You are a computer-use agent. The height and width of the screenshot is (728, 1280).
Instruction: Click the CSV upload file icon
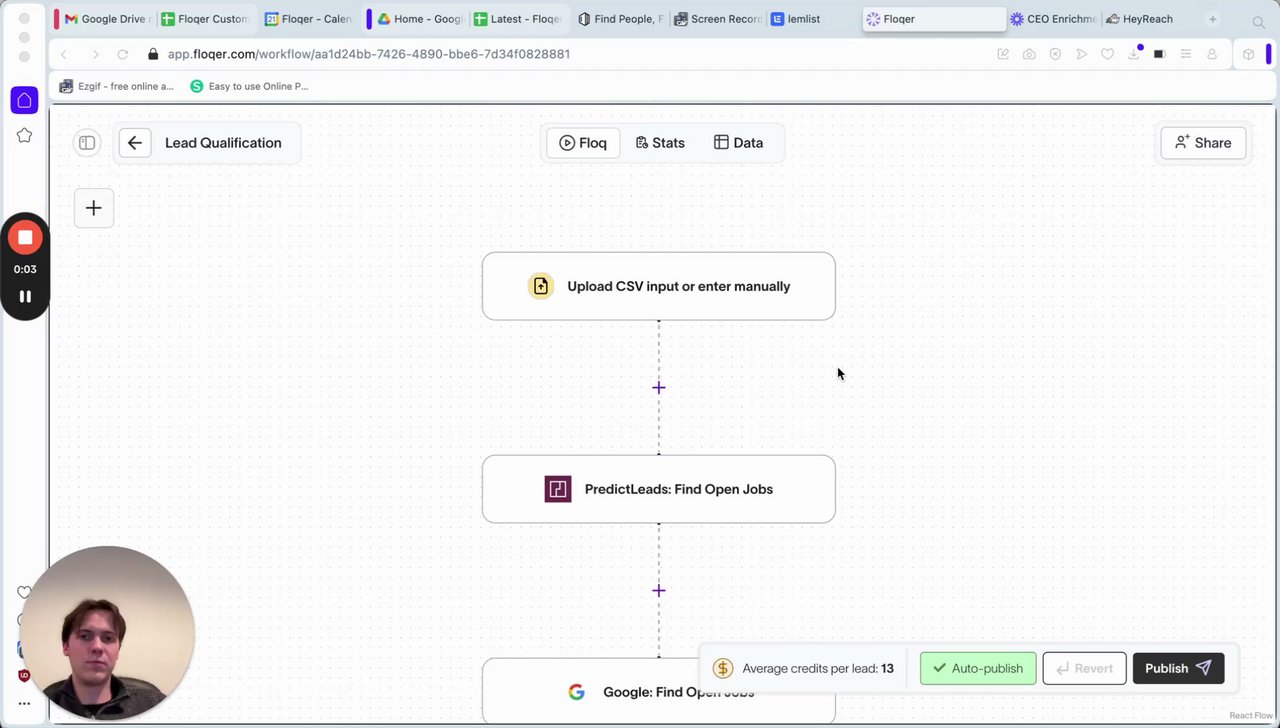coord(541,286)
